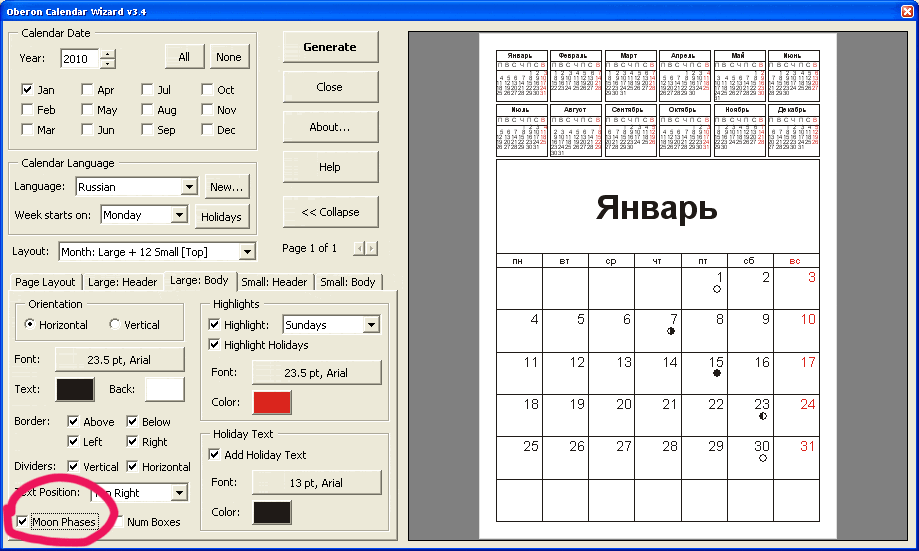Click the Close button

pos(330,87)
